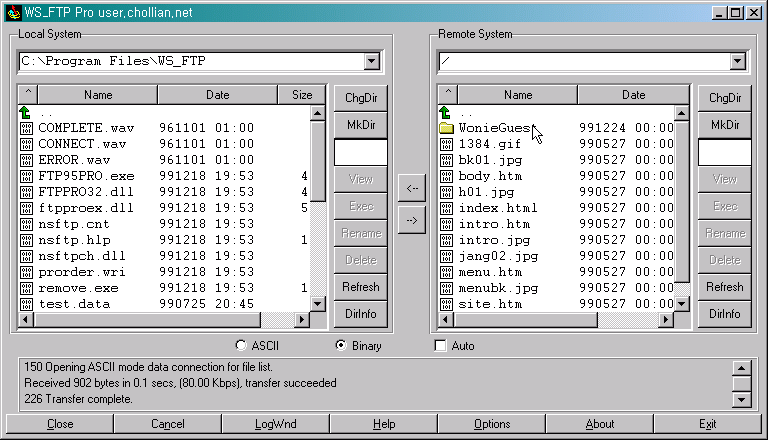This screenshot has height=440, width=768.
Task: Click the jang02.jpg file icon
Action: (446, 256)
